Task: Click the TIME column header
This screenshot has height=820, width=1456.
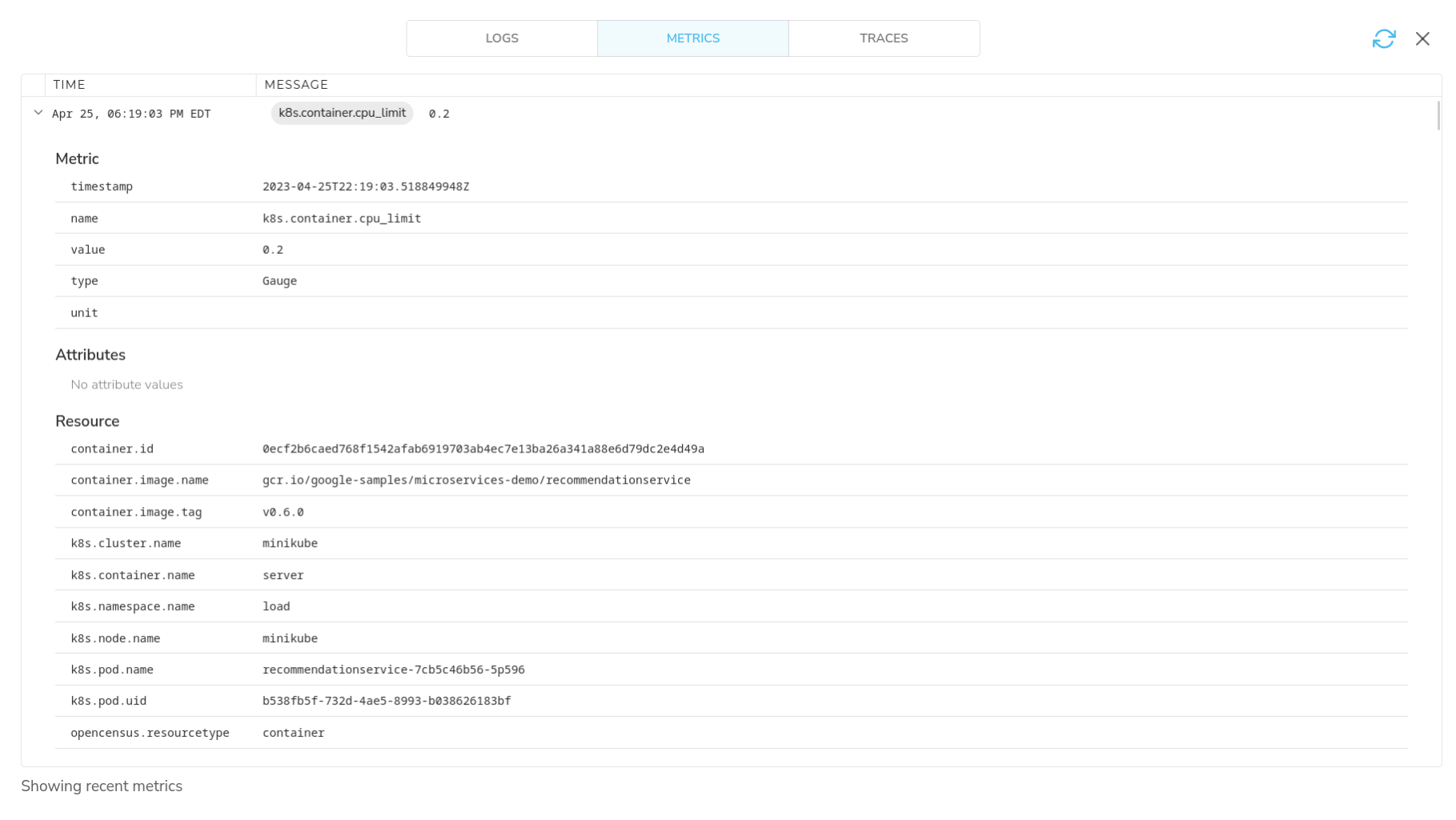Action: [x=70, y=85]
